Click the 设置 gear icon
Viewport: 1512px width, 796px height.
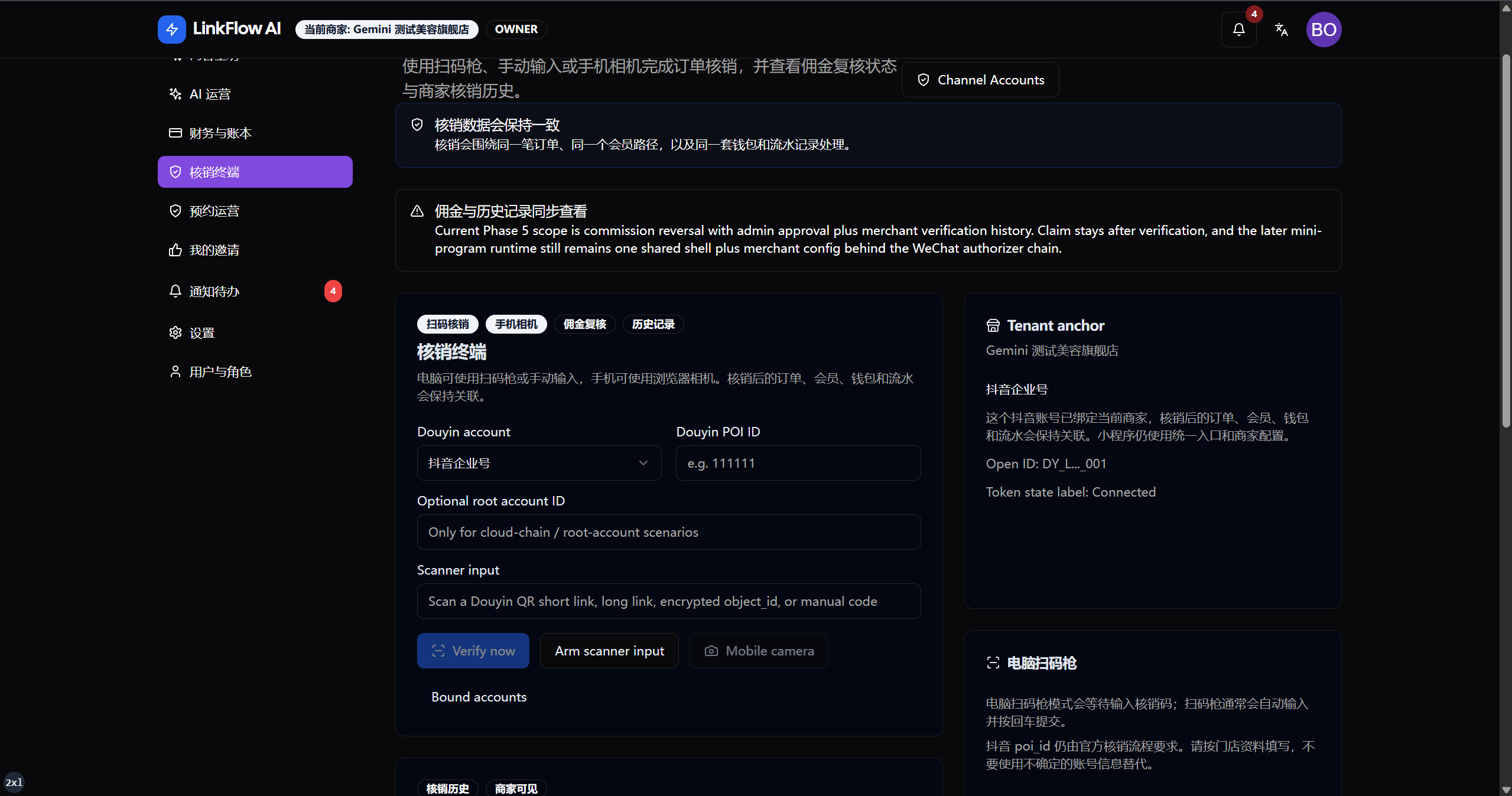point(175,332)
